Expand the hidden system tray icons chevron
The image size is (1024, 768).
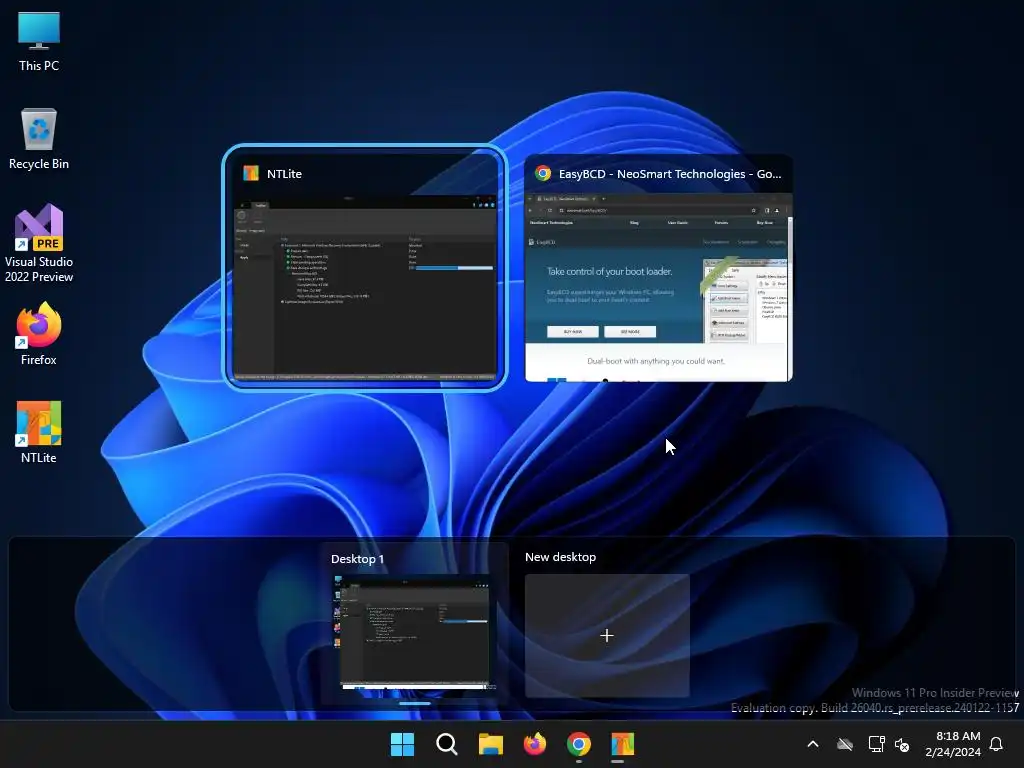point(813,744)
